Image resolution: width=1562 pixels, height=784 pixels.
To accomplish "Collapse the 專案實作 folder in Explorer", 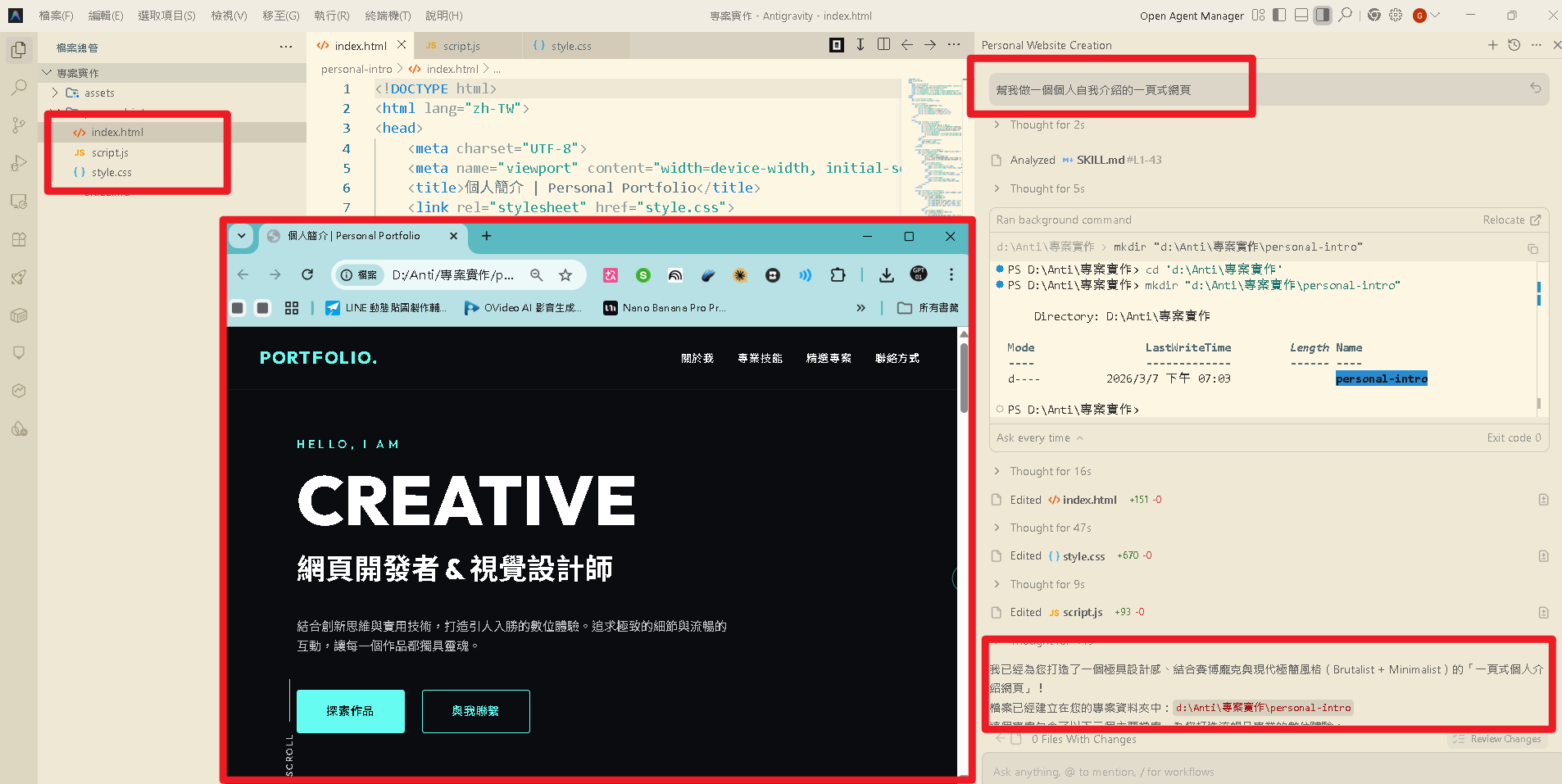I will pyautogui.click(x=48, y=72).
